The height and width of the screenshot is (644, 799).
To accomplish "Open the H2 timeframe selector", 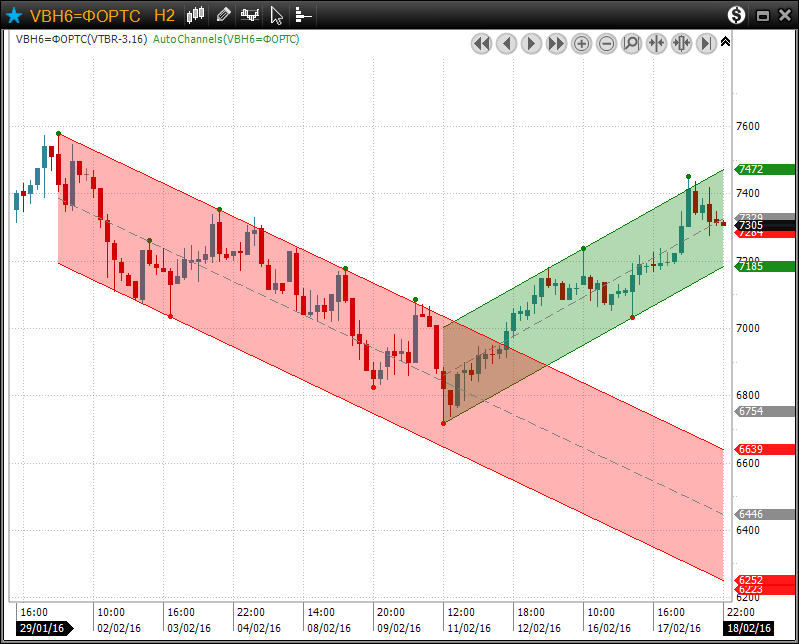I will [165, 15].
